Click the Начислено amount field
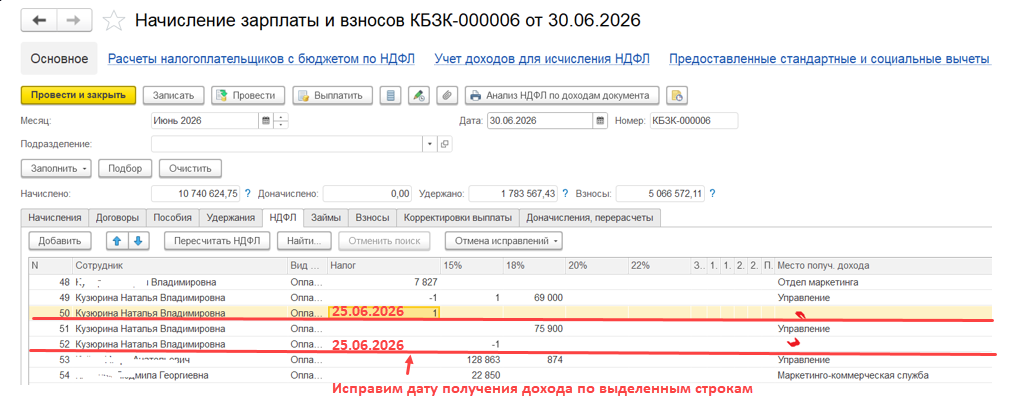This screenshot has width=1010, height=414. click(196, 193)
